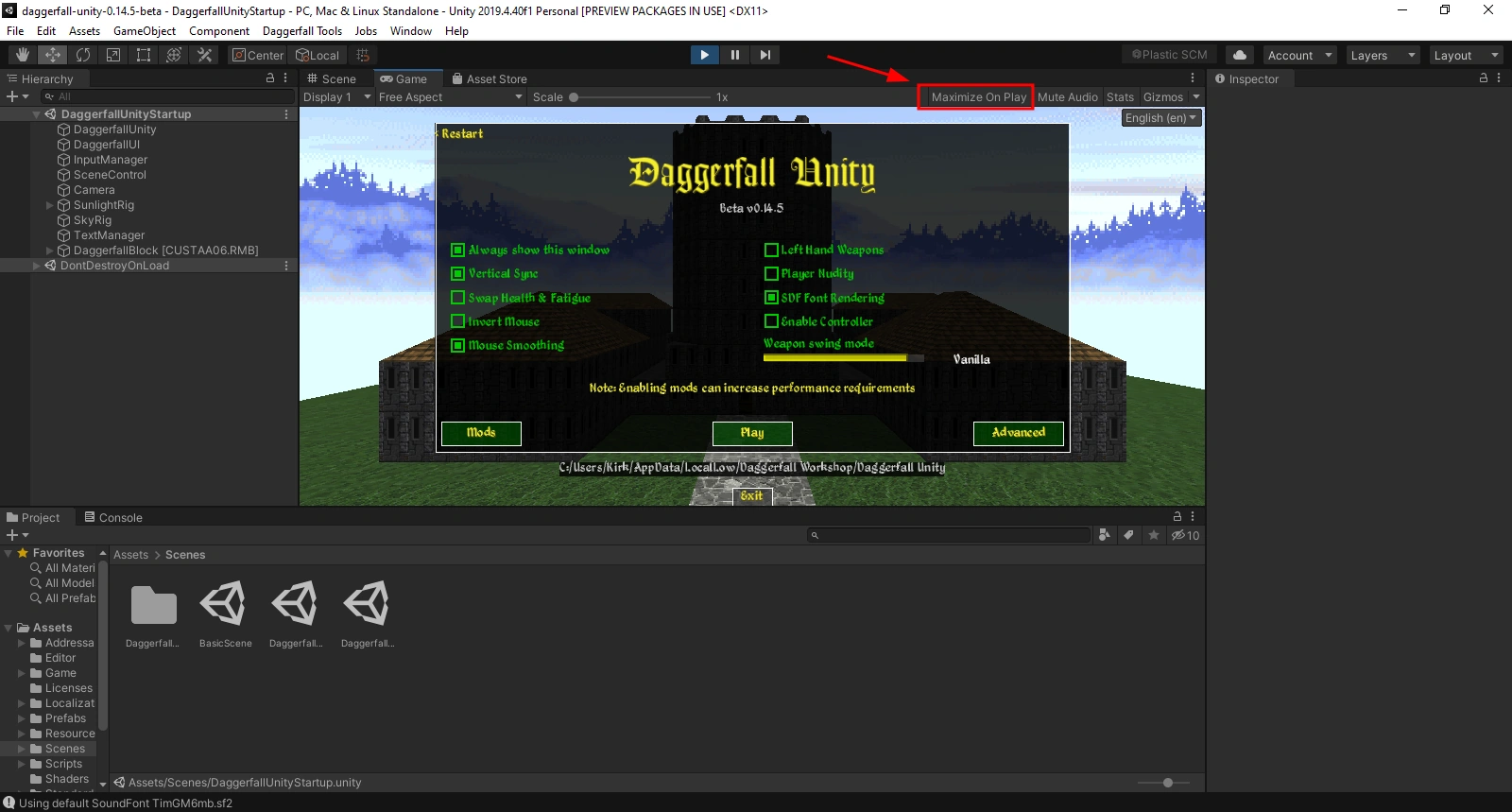The width and height of the screenshot is (1512, 812).
Task: Pause the game playback
Action: 734,55
